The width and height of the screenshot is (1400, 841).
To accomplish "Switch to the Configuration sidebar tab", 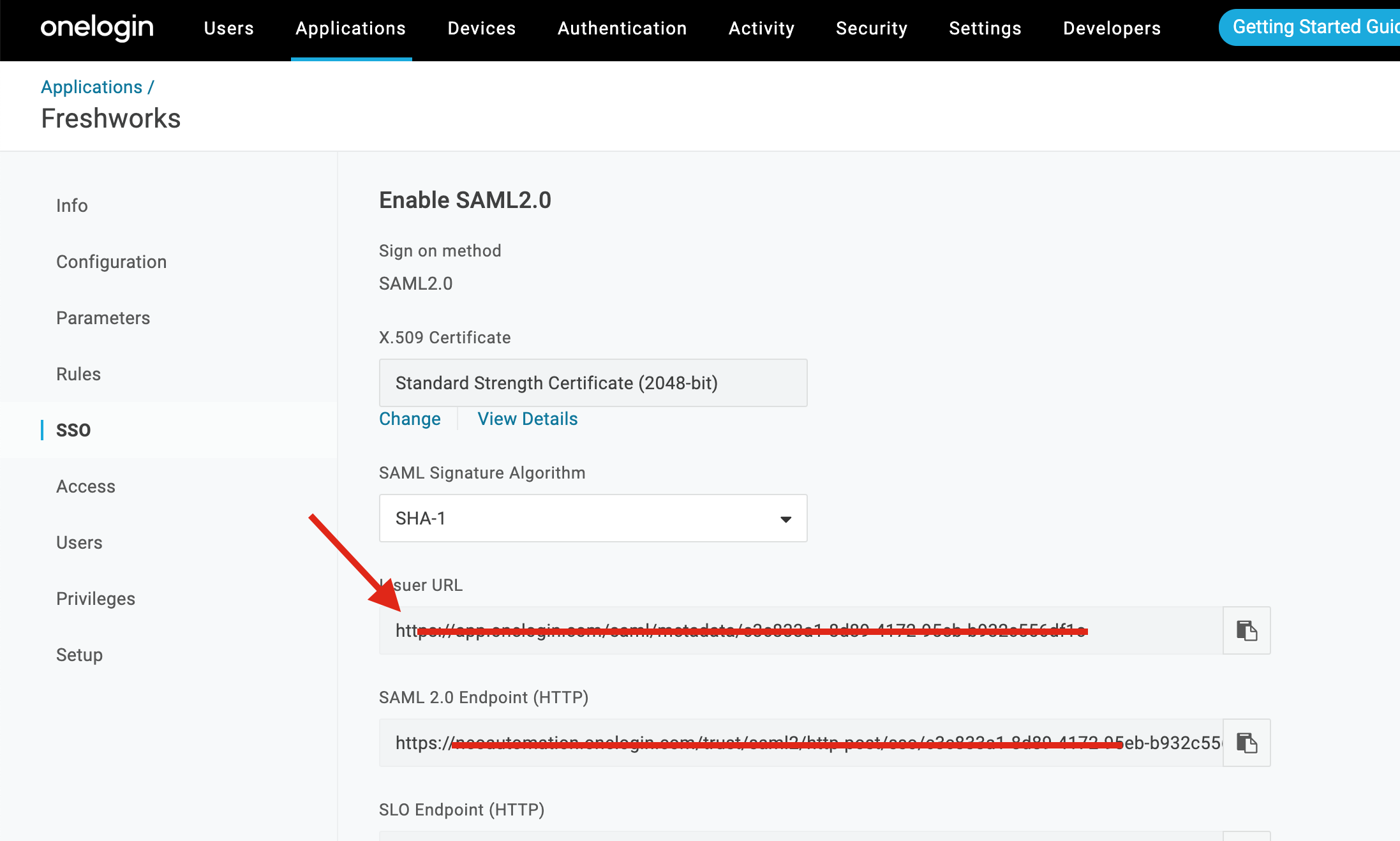I will point(111,262).
